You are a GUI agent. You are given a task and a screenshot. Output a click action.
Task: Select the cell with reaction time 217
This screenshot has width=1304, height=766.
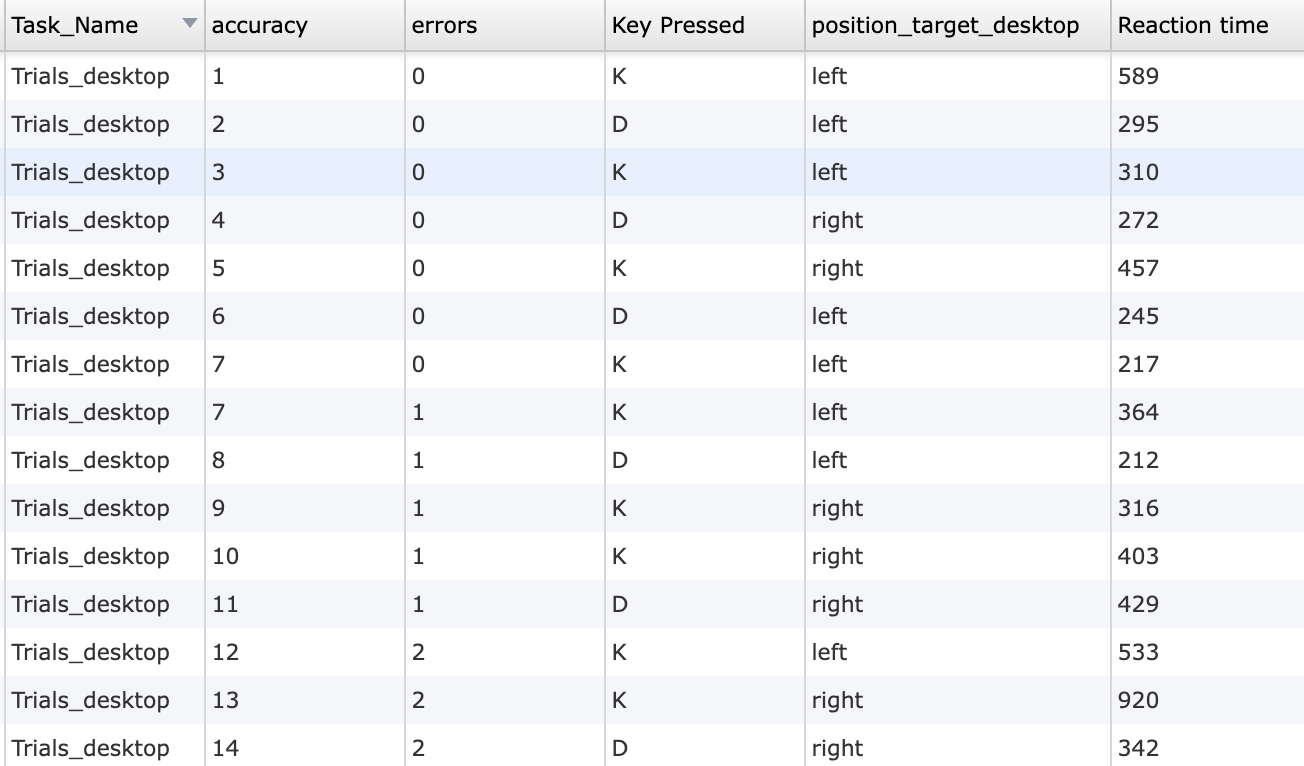(1138, 364)
